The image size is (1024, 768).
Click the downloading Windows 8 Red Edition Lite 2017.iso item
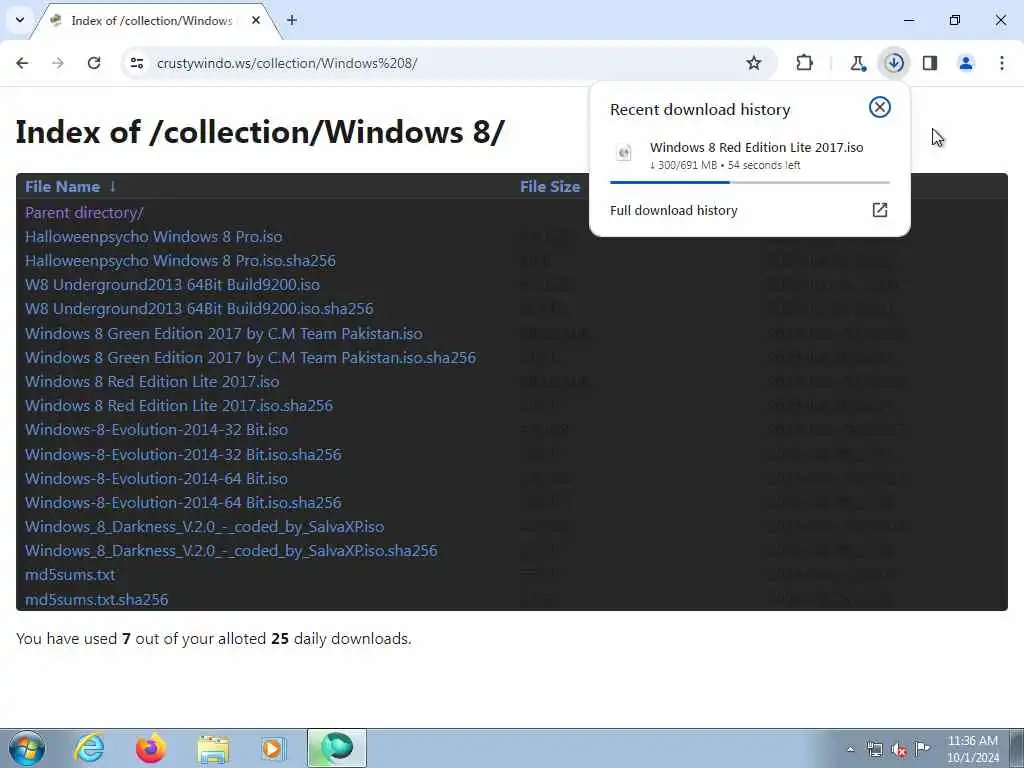click(749, 155)
